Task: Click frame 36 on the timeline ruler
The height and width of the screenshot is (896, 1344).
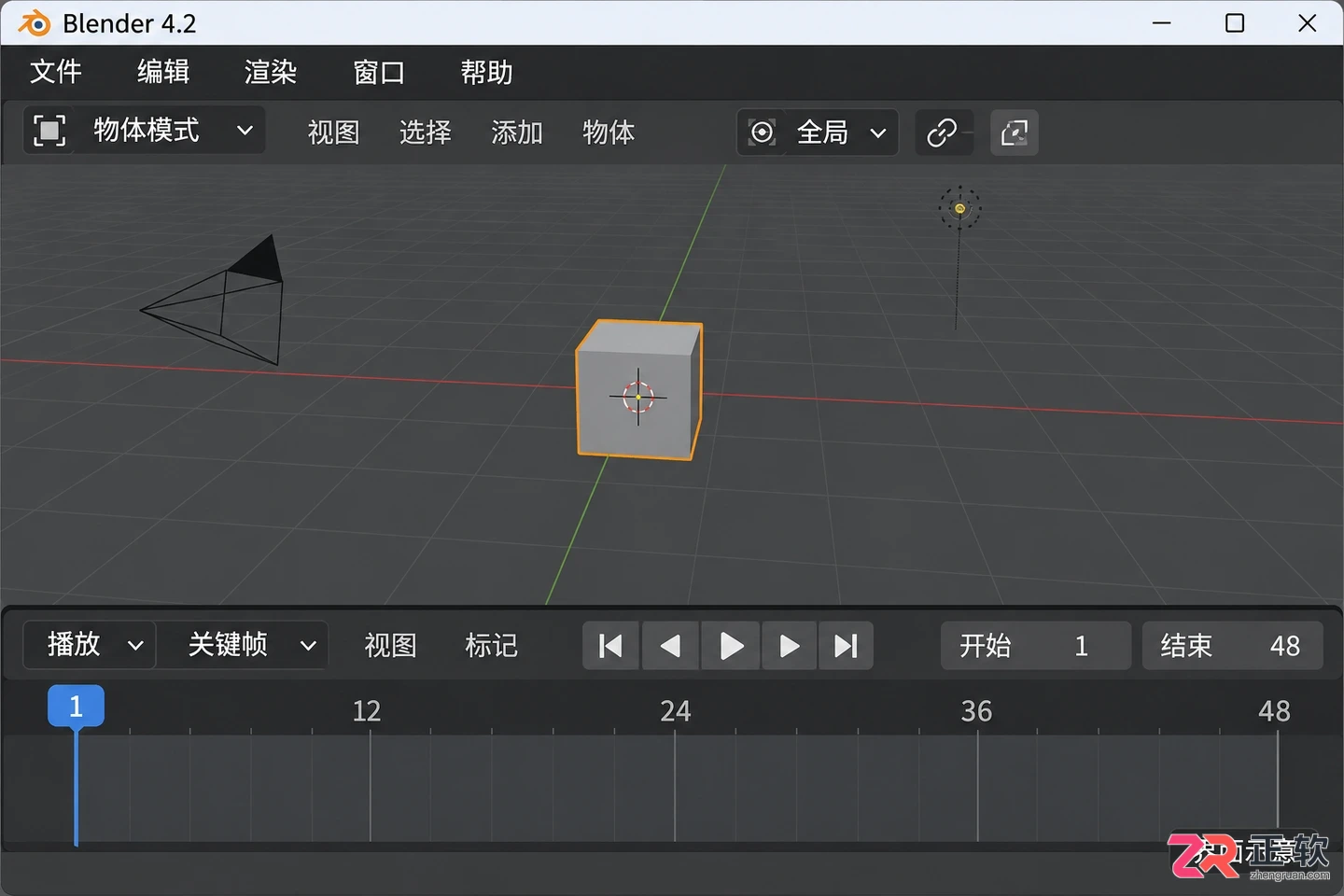Action: (976, 711)
